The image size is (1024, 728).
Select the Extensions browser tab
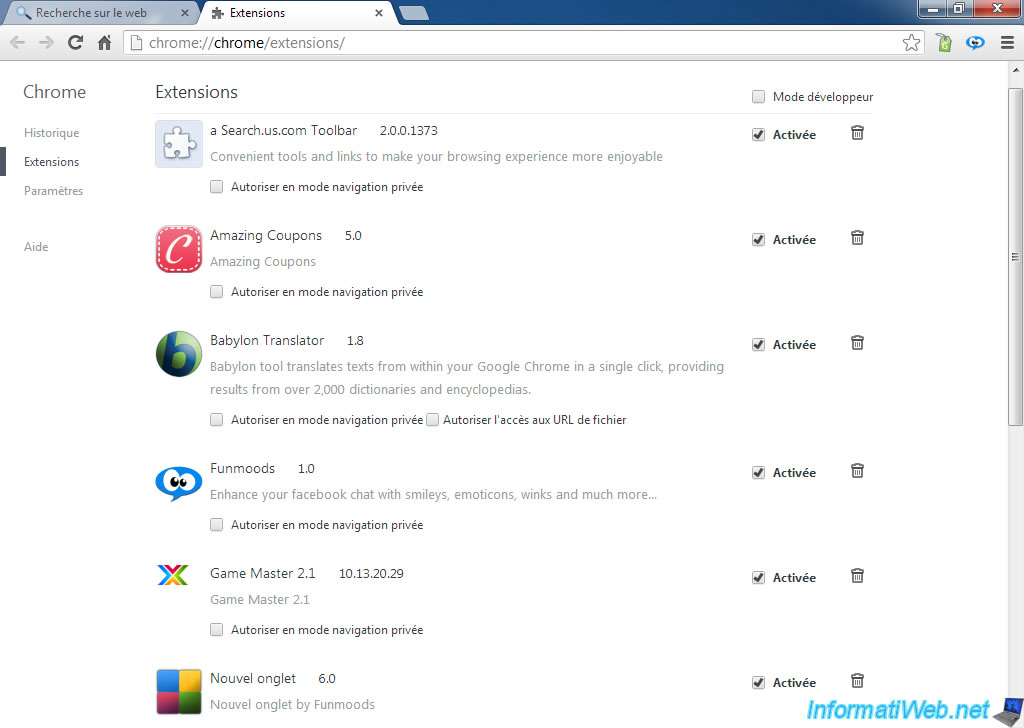click(x=299, y=13)
